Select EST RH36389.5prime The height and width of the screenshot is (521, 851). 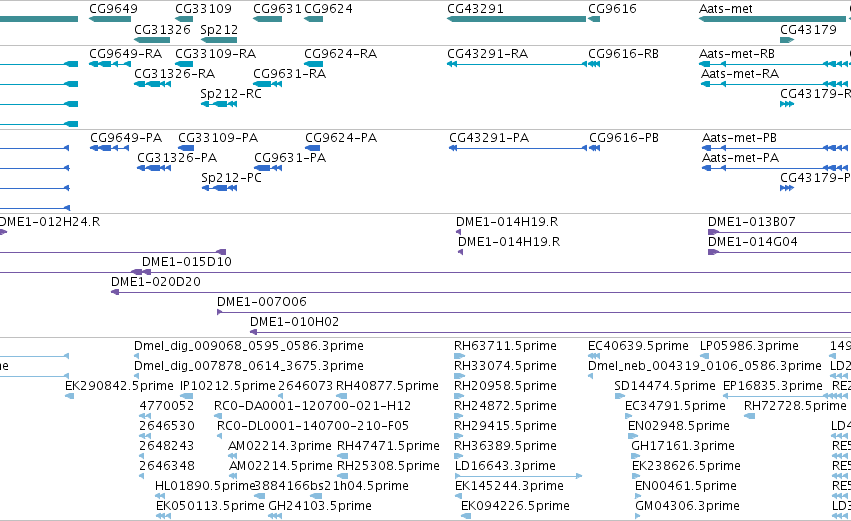(x=505, y=446)
